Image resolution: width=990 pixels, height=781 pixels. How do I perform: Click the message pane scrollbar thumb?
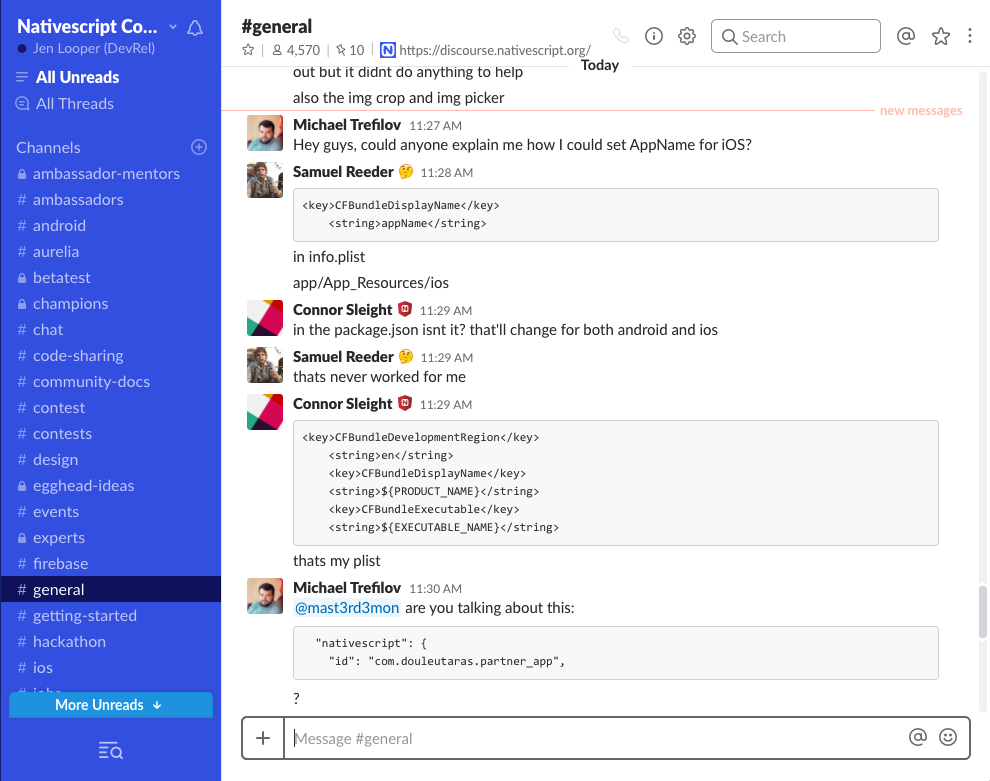coord(982,612)
